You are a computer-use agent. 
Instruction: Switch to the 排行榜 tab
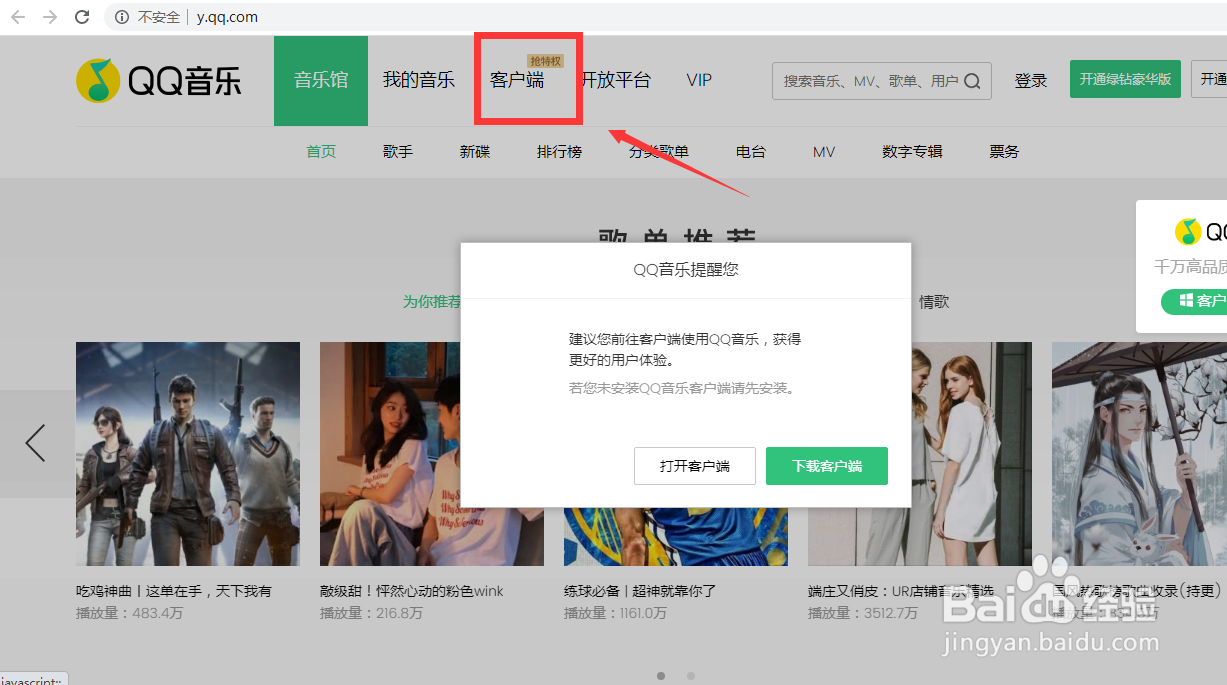click(x=559, y=151)
